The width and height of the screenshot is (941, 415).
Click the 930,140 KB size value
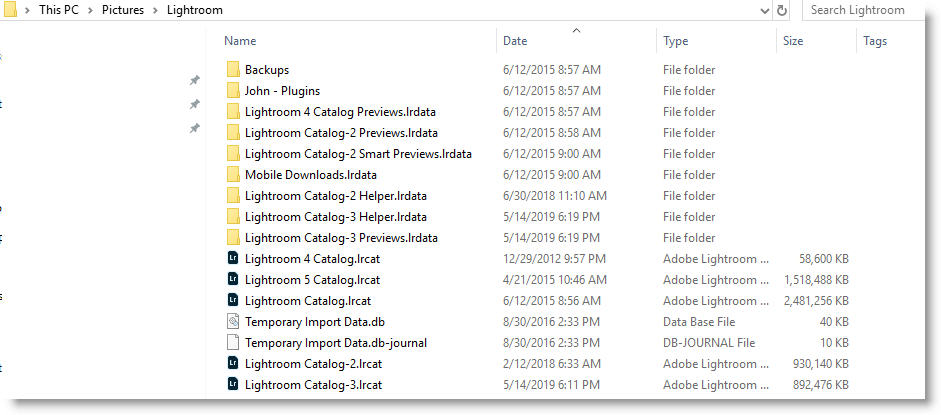(x=821, y=363)
